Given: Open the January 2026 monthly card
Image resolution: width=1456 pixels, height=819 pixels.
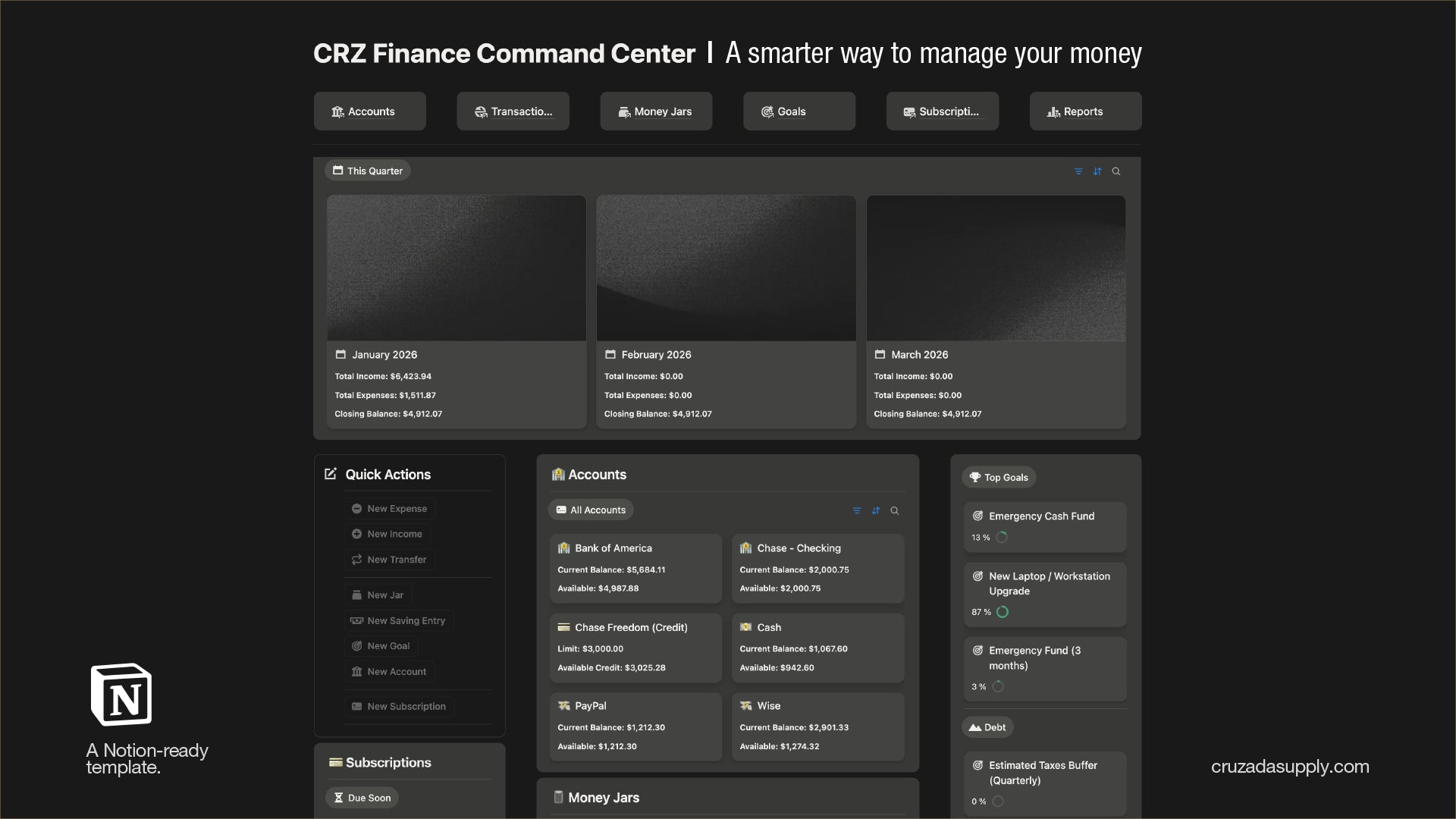Looking at the screenshot, I should click(456, 311).
